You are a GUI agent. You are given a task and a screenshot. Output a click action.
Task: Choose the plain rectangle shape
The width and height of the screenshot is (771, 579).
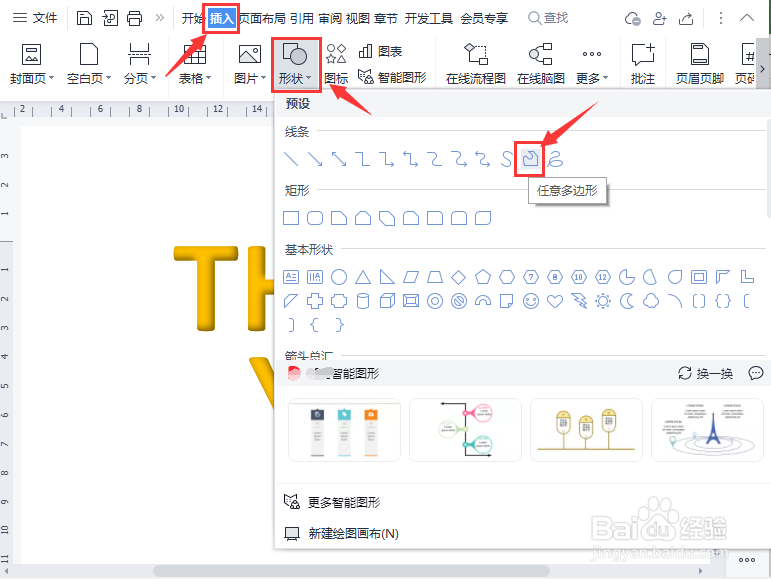point(291,218)
